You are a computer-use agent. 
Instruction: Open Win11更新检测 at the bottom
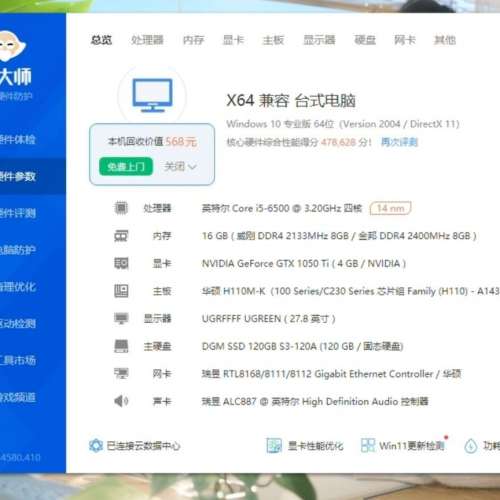[412, 446]
